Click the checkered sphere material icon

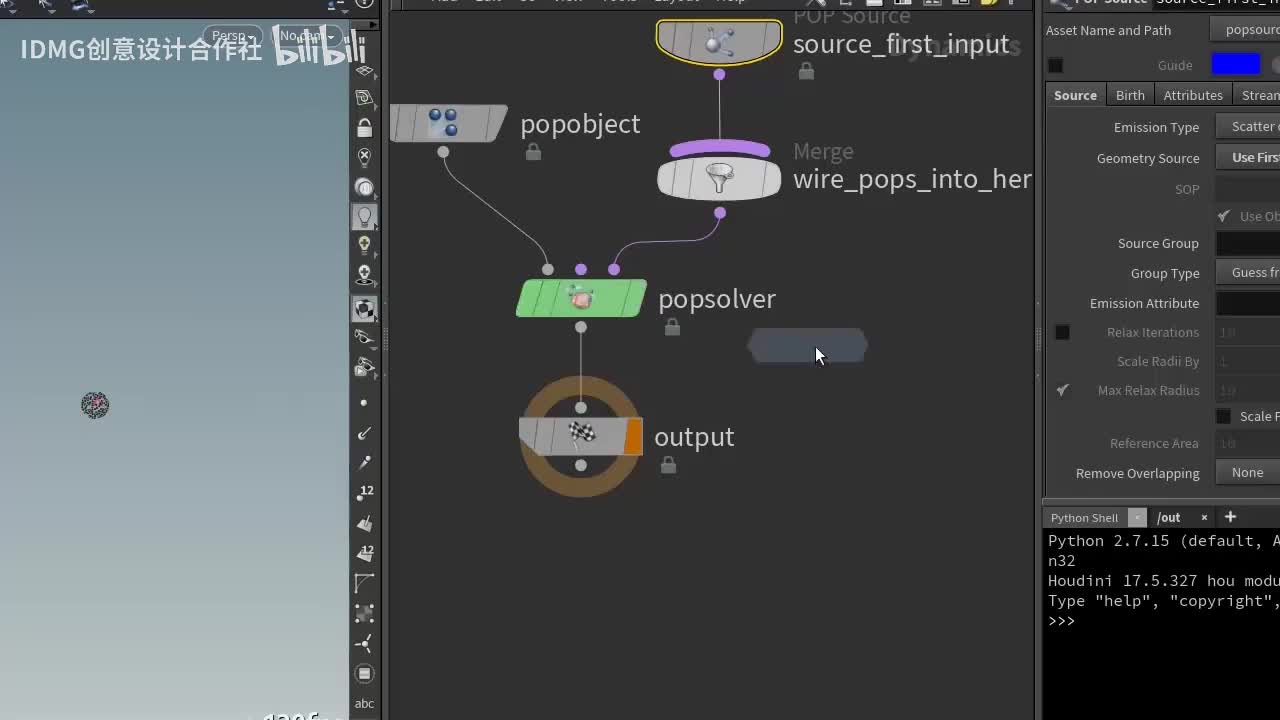364,309
